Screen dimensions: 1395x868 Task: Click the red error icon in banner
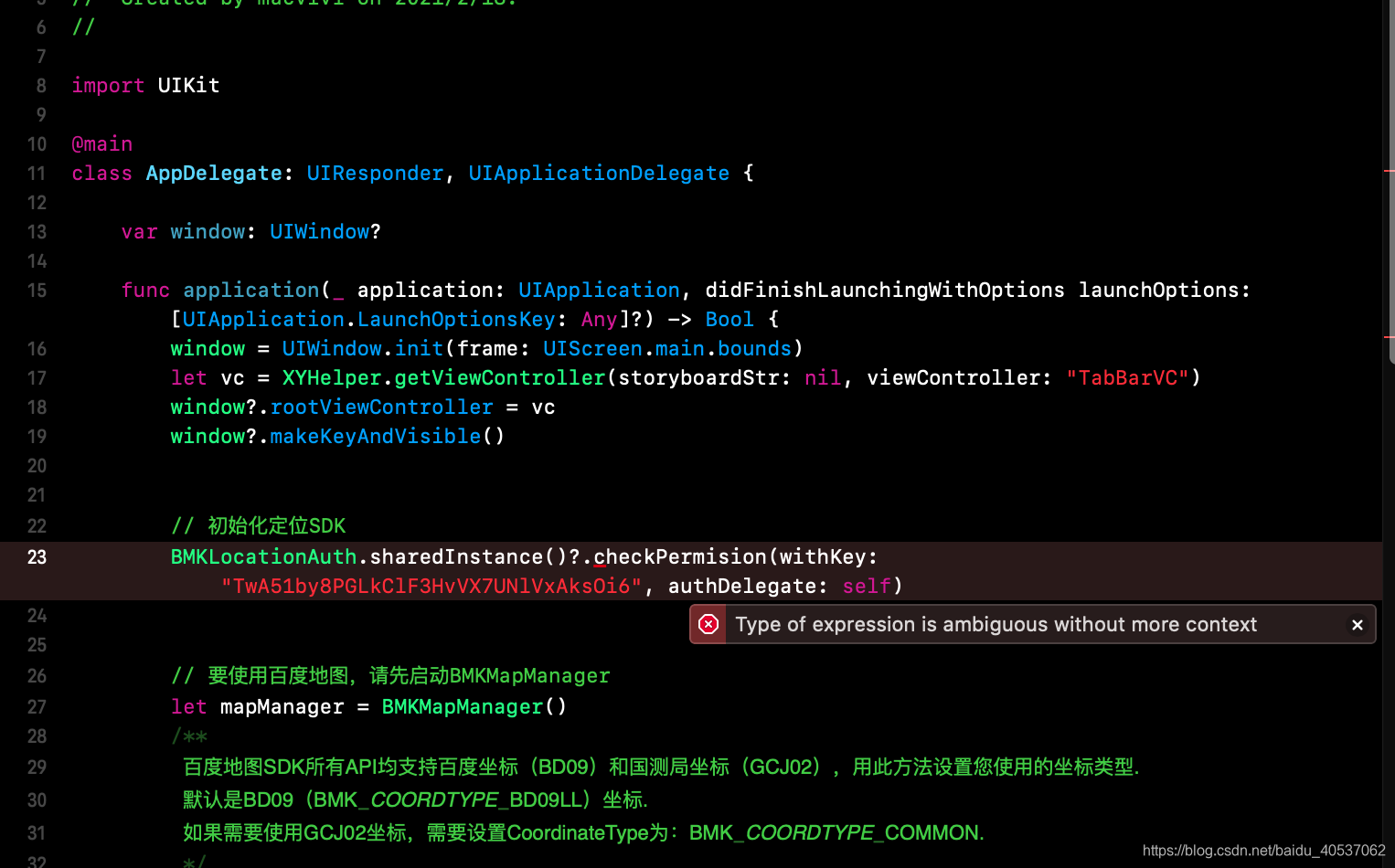click(708, 624)
